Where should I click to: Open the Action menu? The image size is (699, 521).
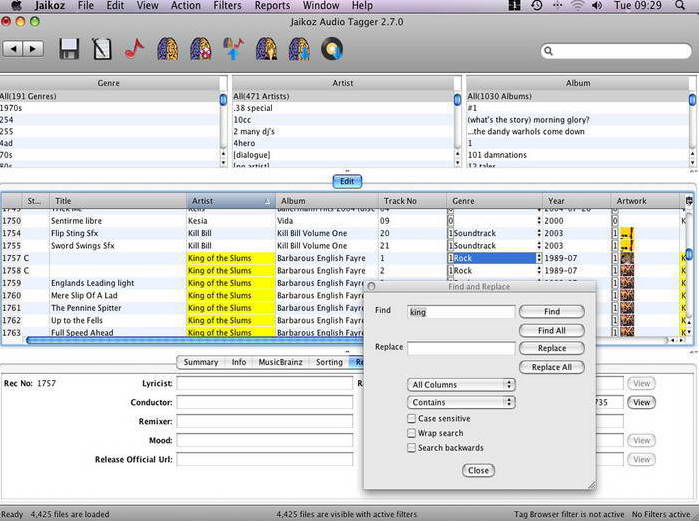pyautogui.click(x=186, y=5)
